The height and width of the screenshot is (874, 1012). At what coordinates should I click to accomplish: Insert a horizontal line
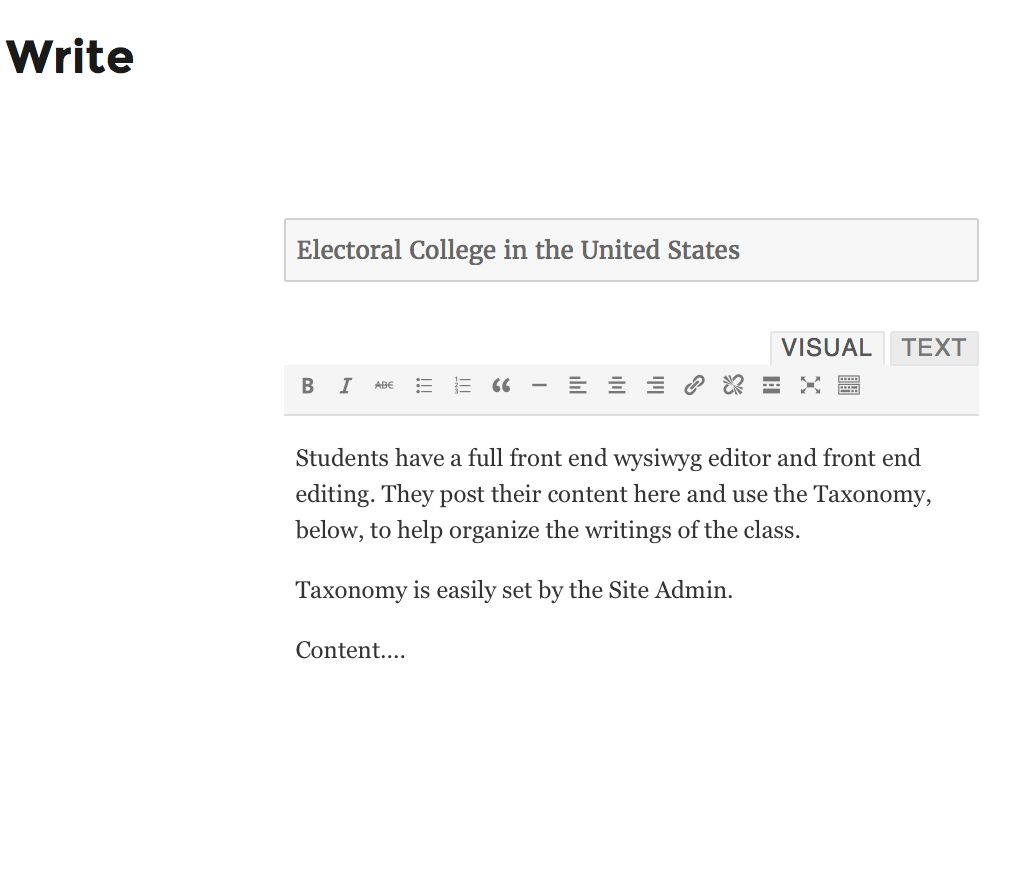pyautogui.click(x=539, y=385)
